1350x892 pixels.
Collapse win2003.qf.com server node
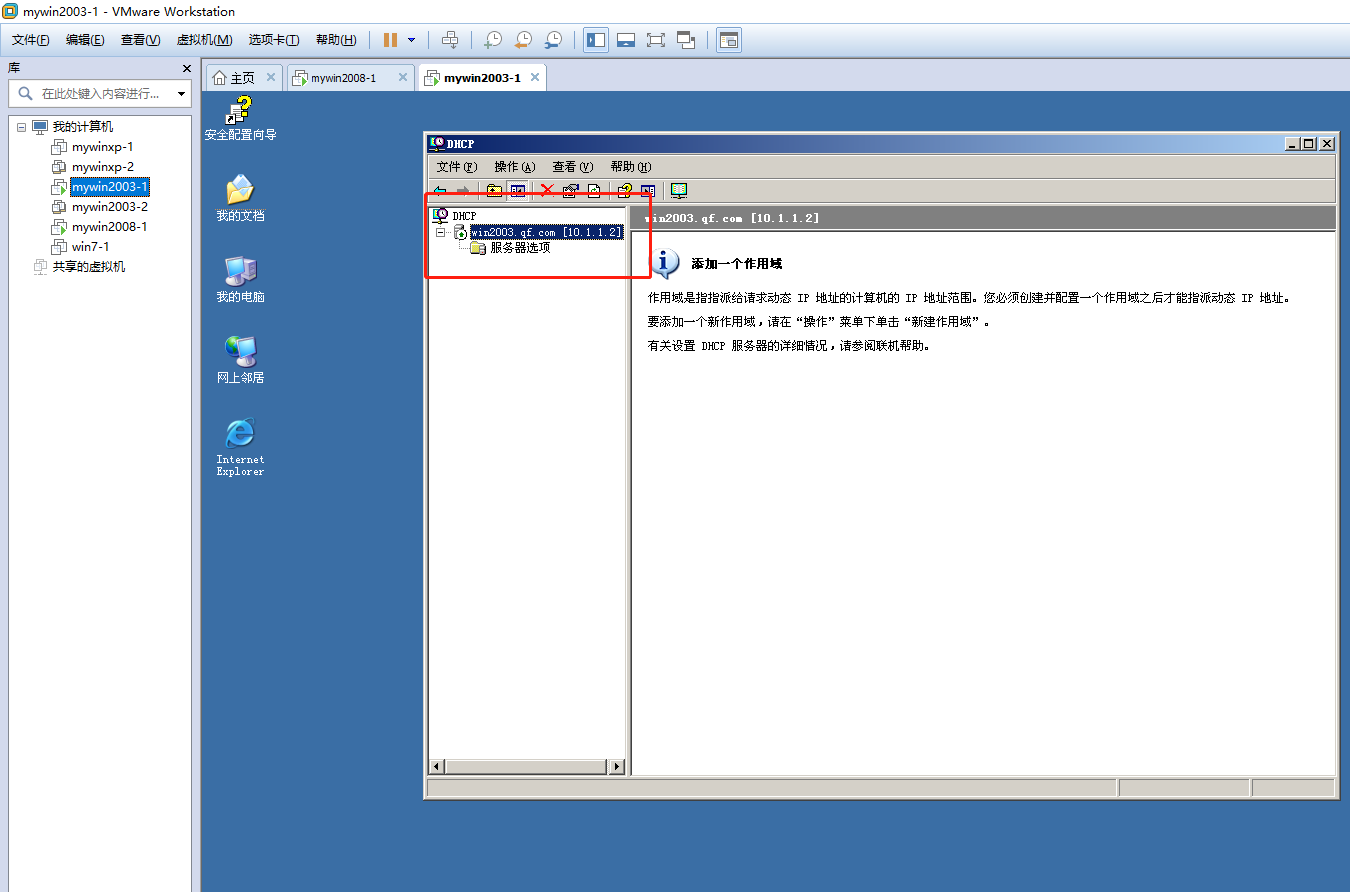pos(440,232)
